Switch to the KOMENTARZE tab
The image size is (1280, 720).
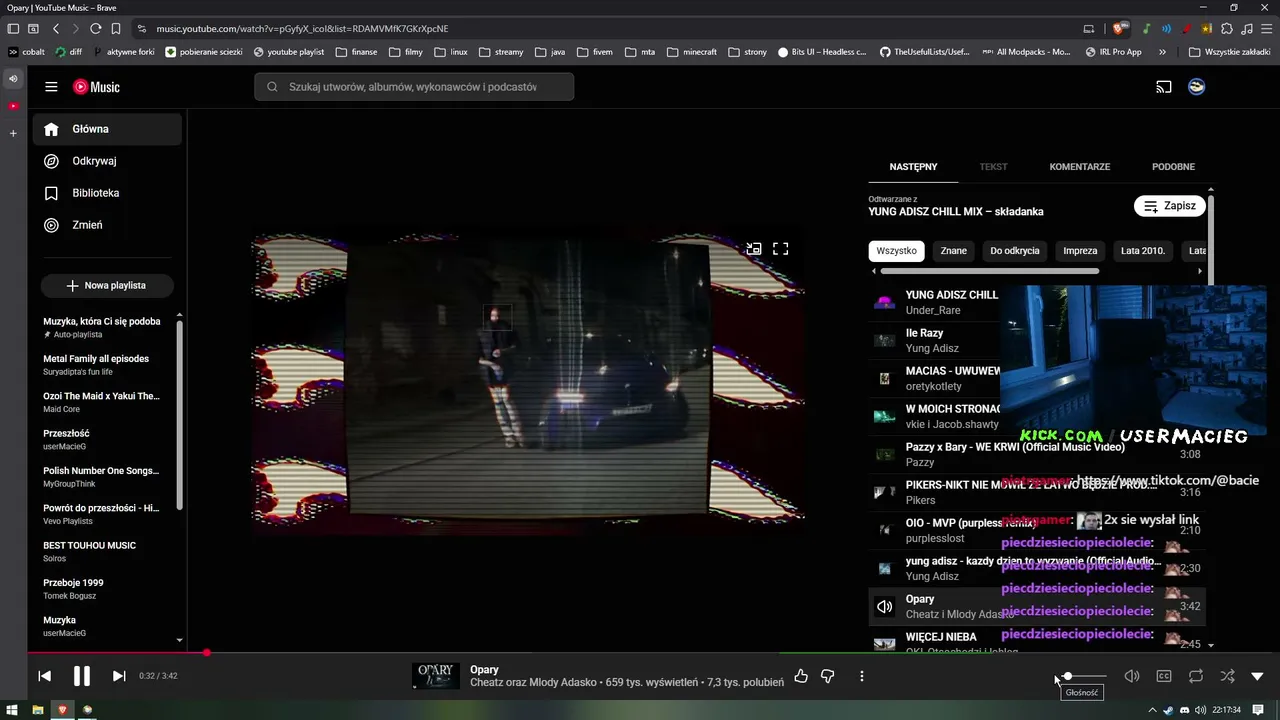click(1080, 167)
